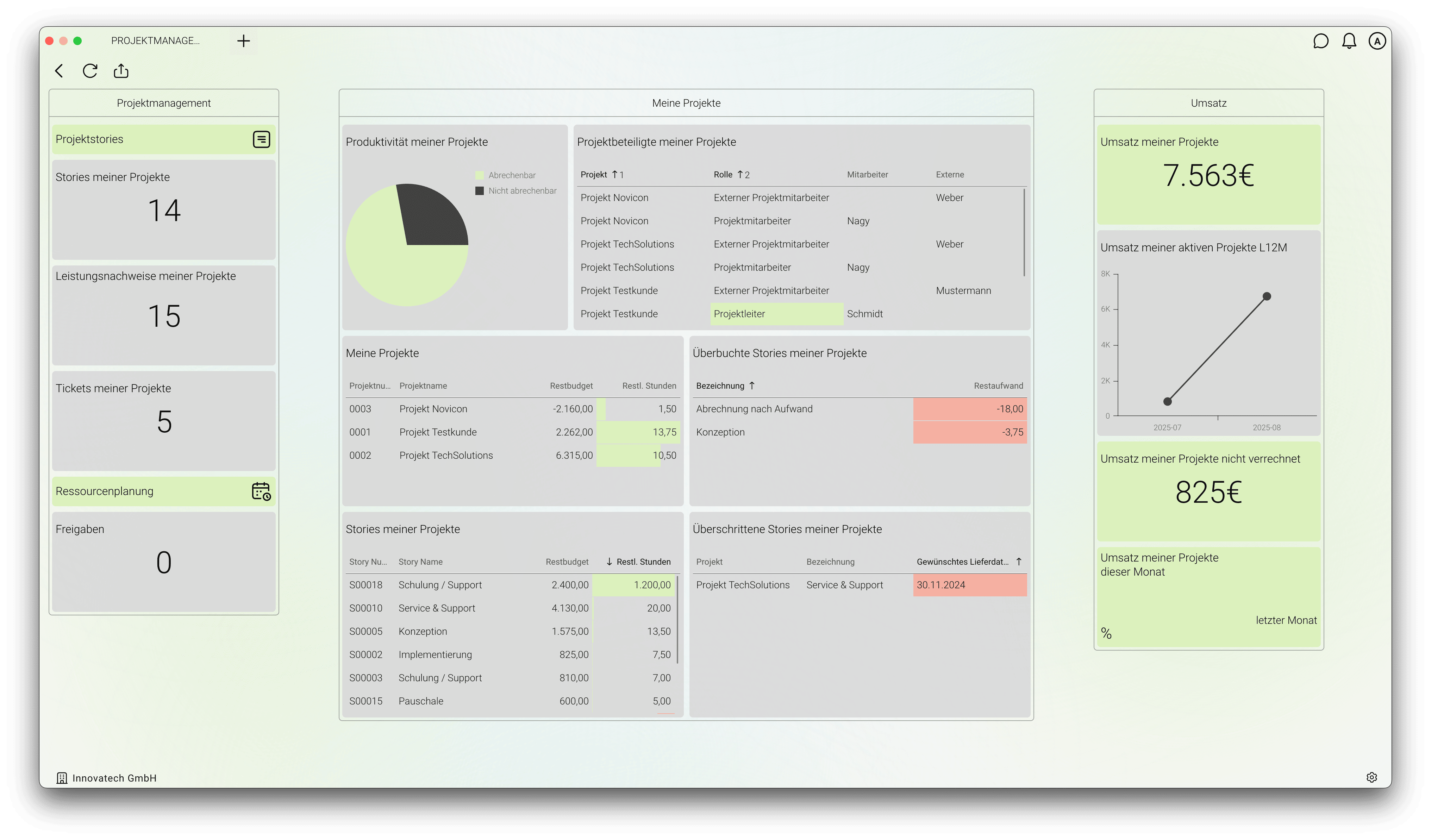The height and width of the screenshot is (840, 1431).
Task: Open the user account avatar icon
Action: point(1377,41)
